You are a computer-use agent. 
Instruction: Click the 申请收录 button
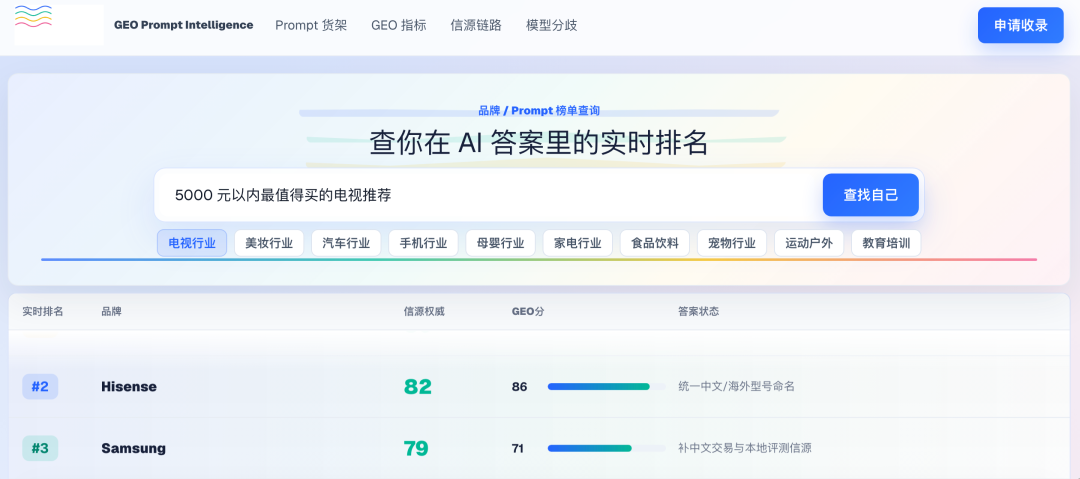point(1021,26)
